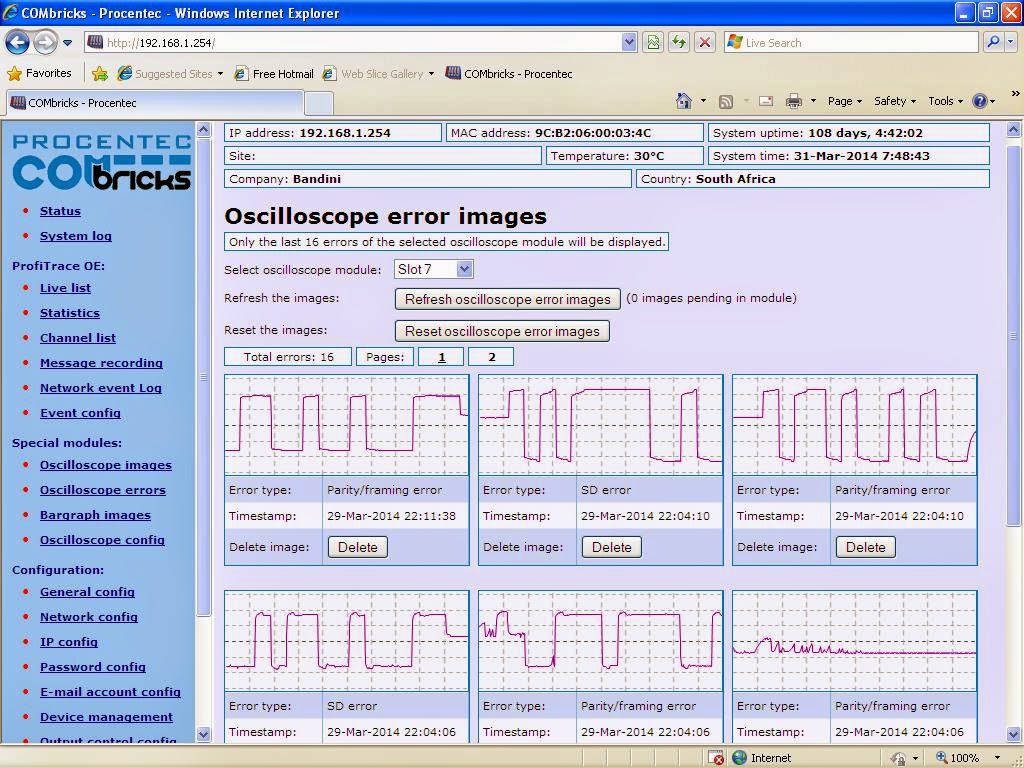Go to error images page 2
This screenshot has height=768, width=1024.
[x=491, y=357]
